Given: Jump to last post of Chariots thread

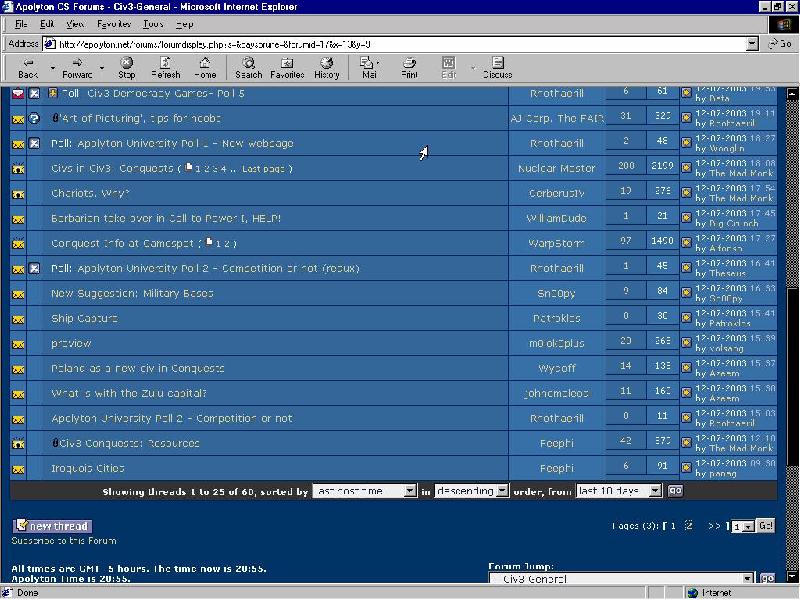Looking at the screenshot, I should [687, 193].
